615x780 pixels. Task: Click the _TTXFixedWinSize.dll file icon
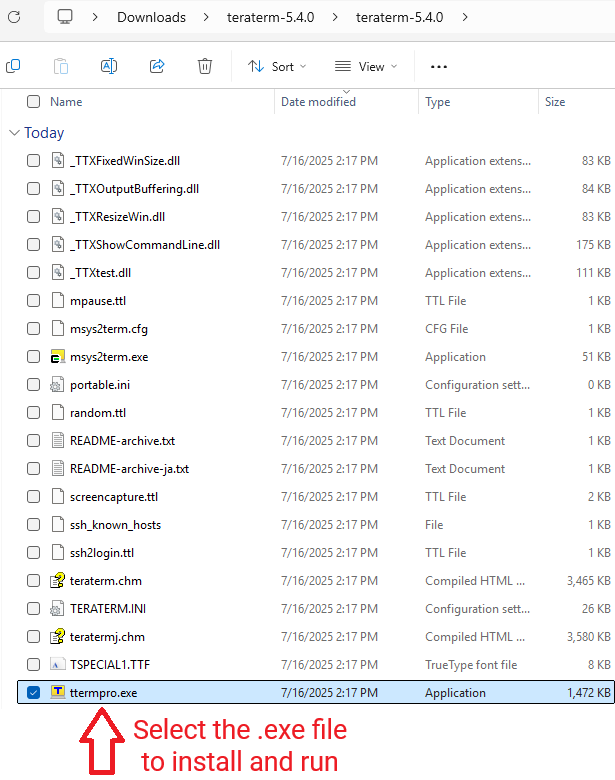tap(58, 161)
